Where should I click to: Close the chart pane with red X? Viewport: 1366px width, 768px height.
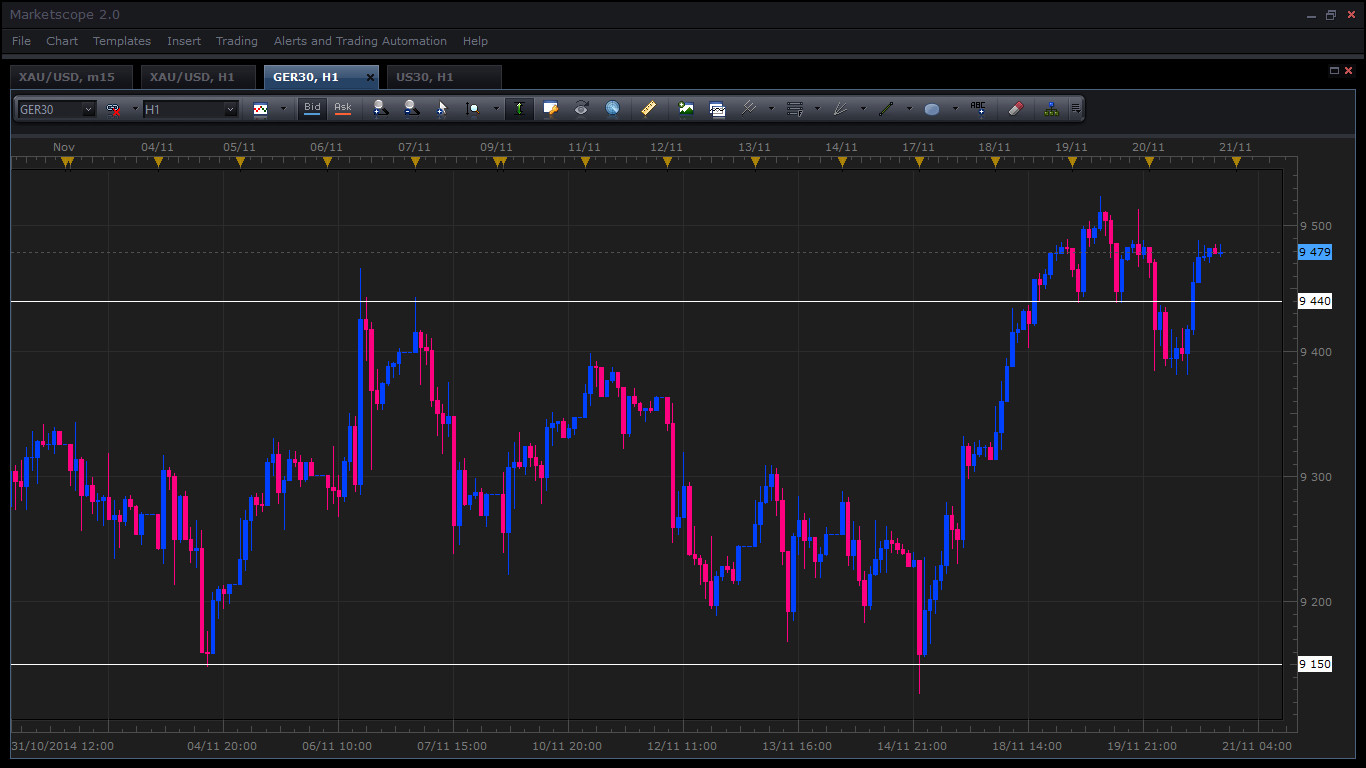click(1348, 70)
